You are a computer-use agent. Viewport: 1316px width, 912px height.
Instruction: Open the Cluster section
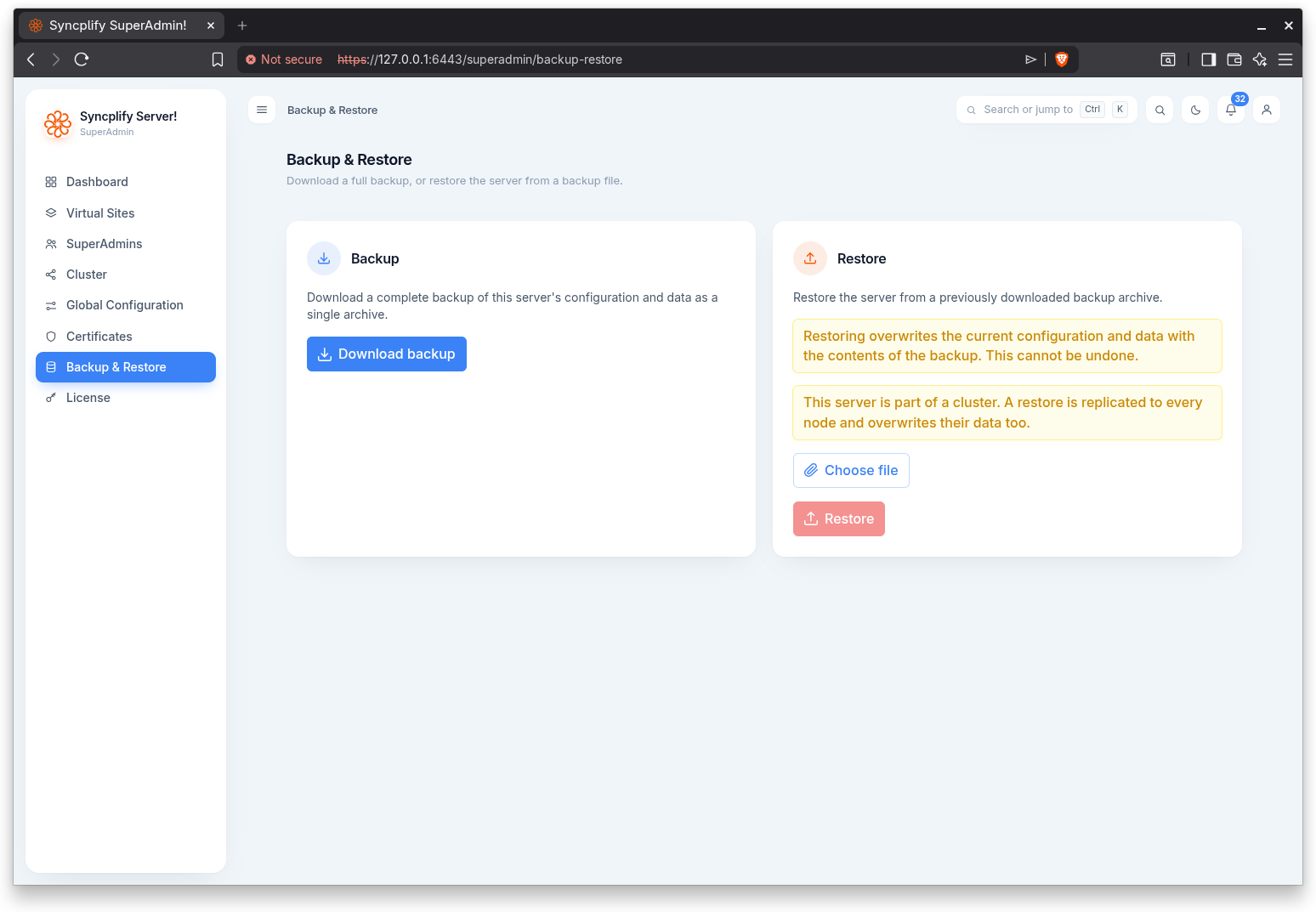[x=126, y=275]
